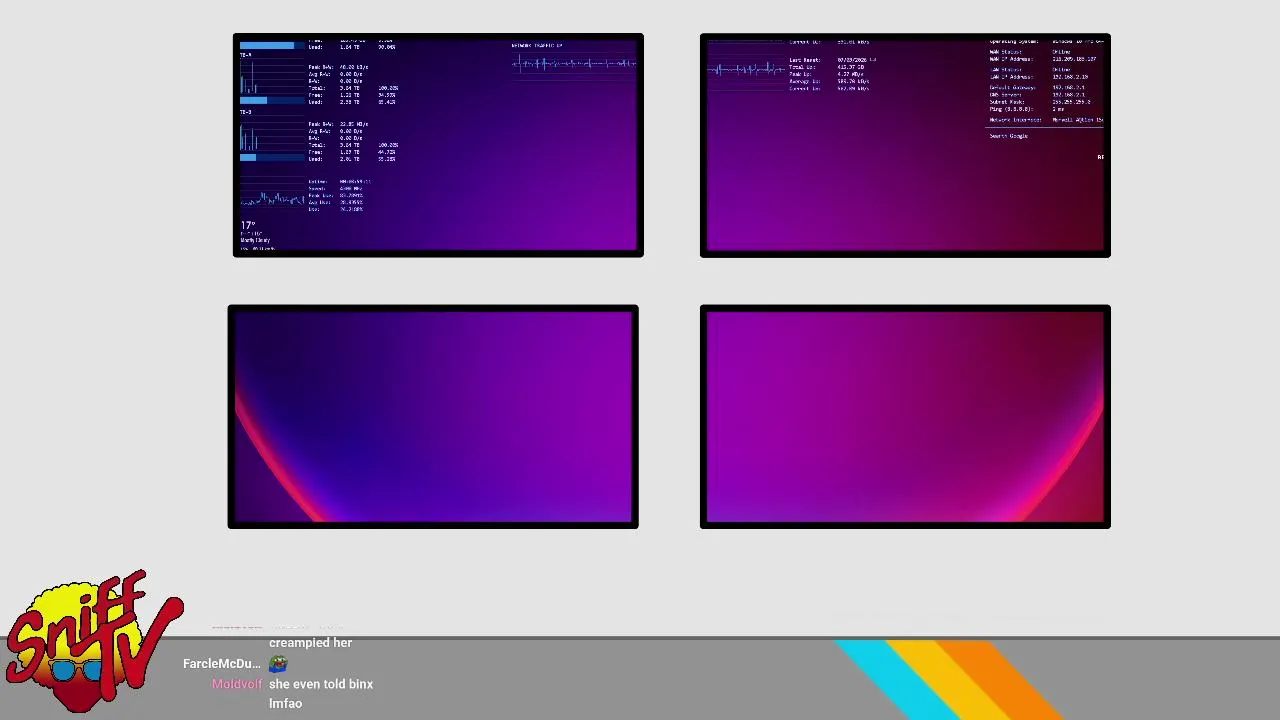1280x720 pixels.
Task: Click the SniffTV channel logo
Action: [93, 640]
